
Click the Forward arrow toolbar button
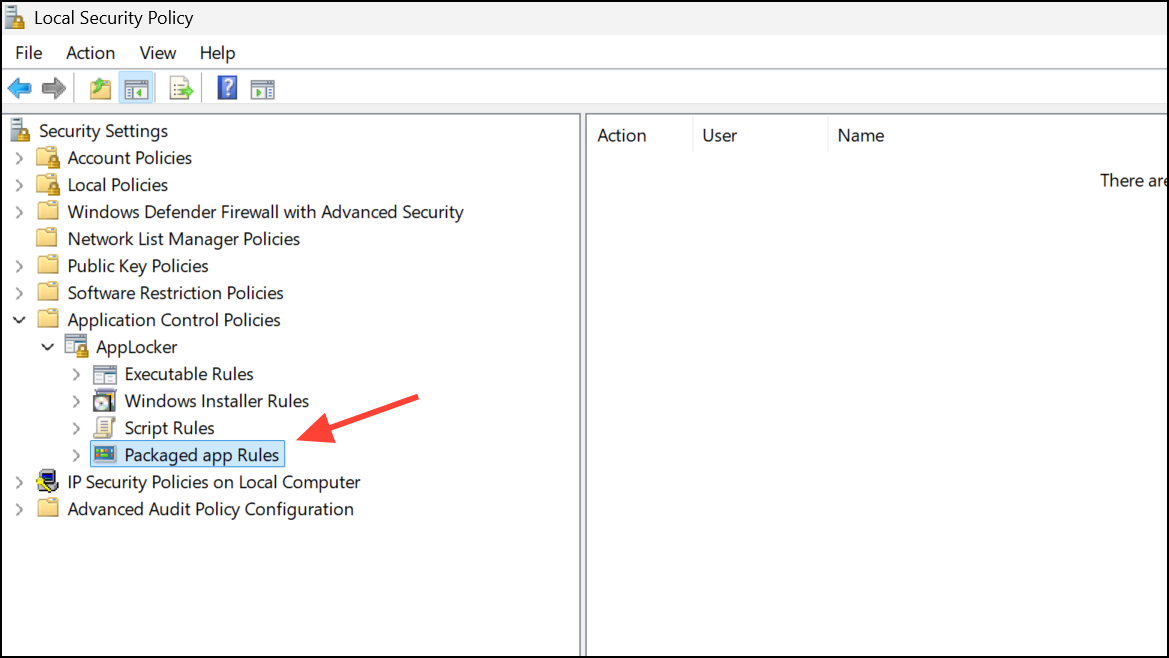point(53,89)
